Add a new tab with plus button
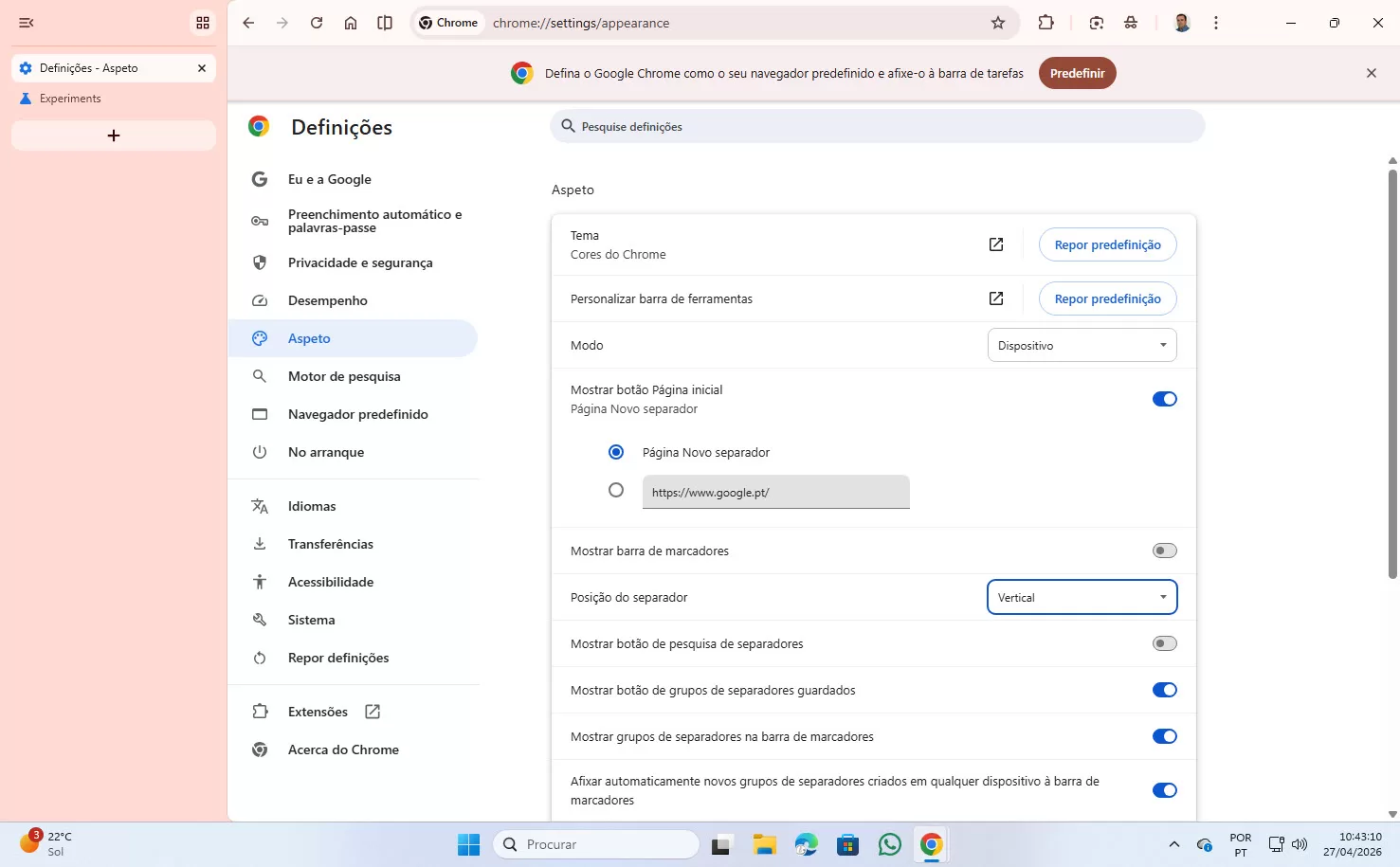Viewport: 1400px width, 867px height. point(114,135)
